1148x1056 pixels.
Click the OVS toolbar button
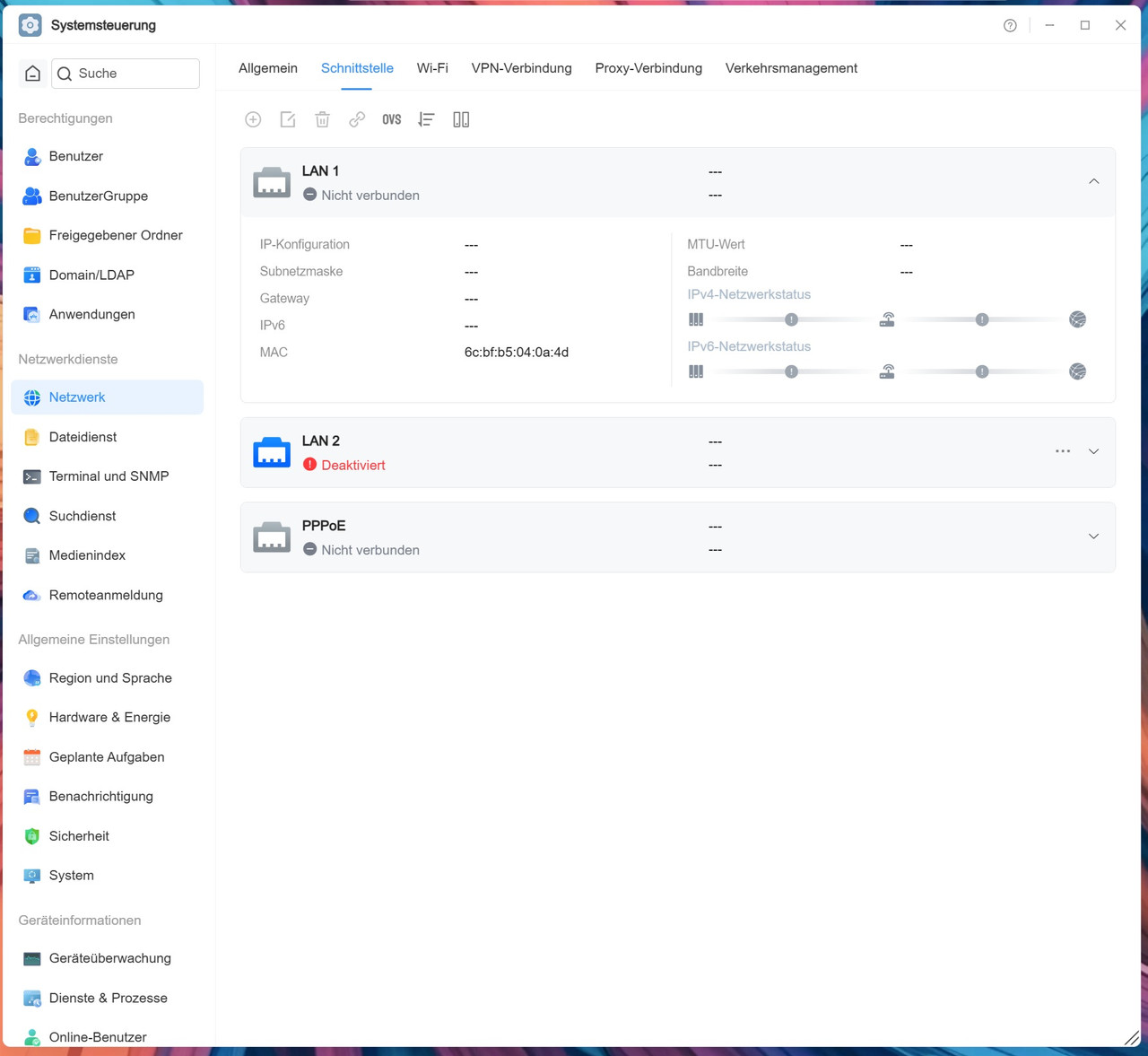click(392, 119)
